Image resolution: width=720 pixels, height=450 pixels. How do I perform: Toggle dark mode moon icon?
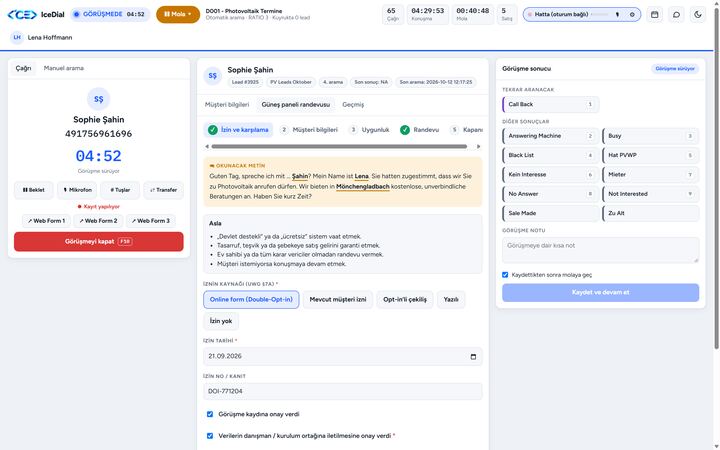(x=698, y=15)
